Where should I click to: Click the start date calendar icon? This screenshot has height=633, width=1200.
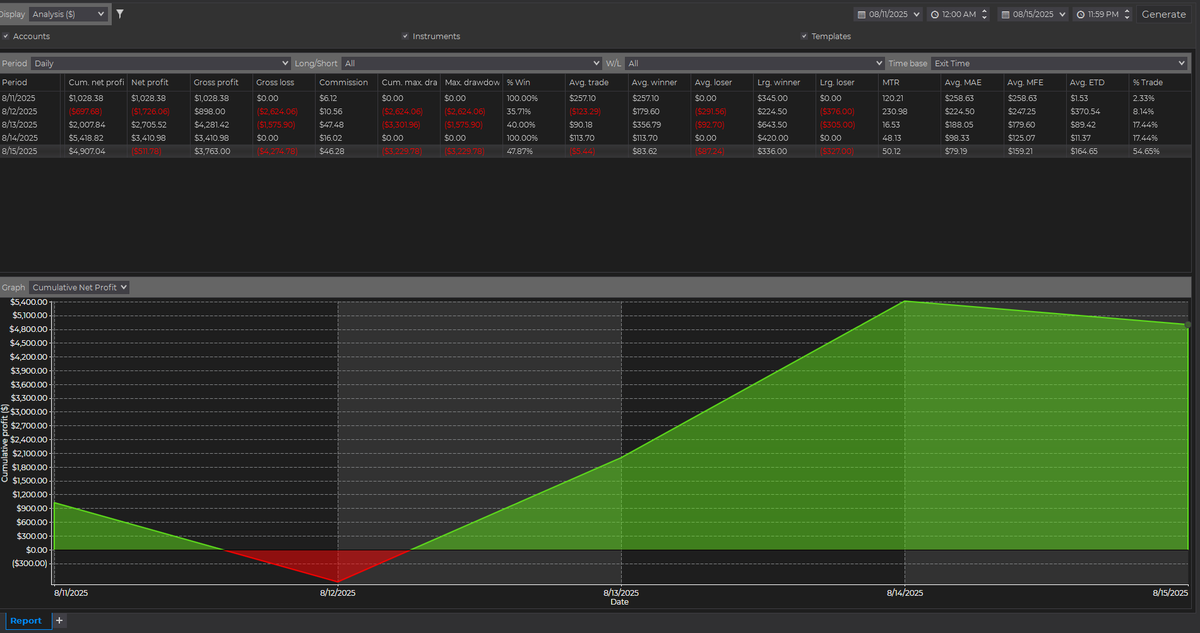tap(862, 14)
